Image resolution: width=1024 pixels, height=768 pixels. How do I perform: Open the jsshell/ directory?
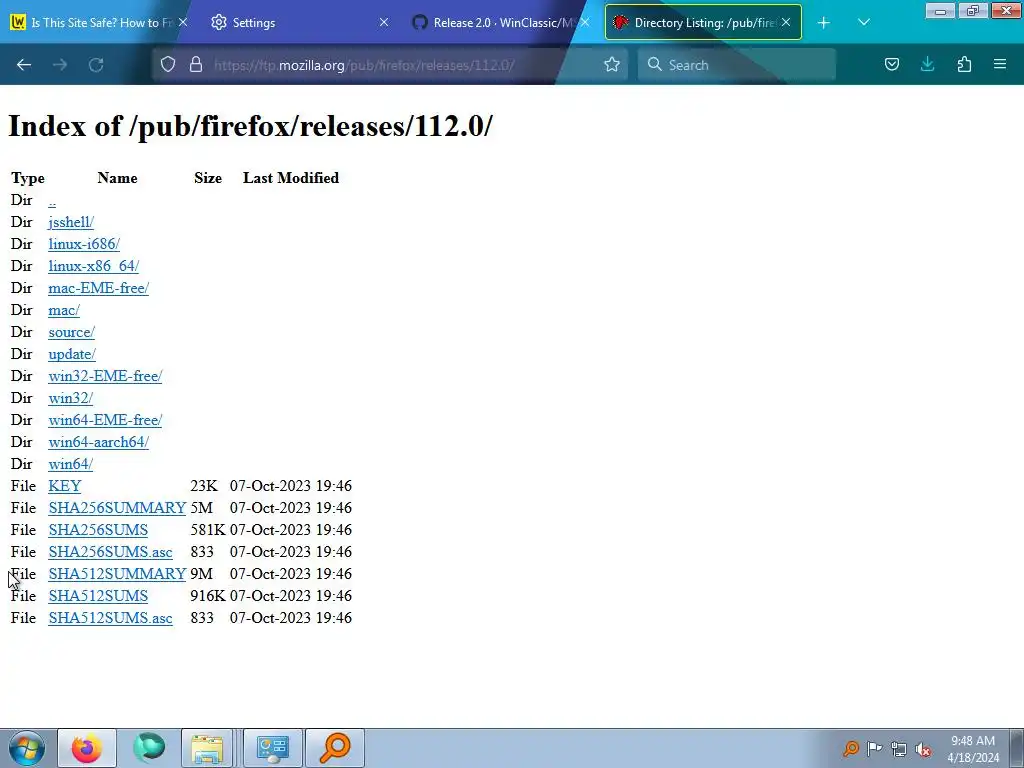click(x=71, y=222)
